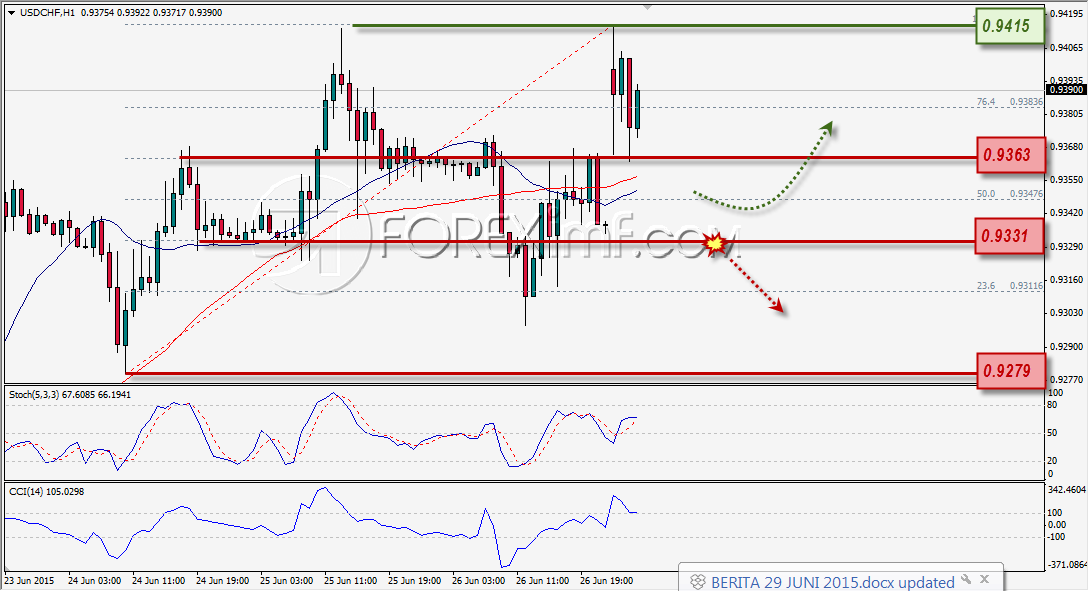
Task: Click the Fibonacci 76.4 0.93836 label
Action: click(x=1010, y=101)
